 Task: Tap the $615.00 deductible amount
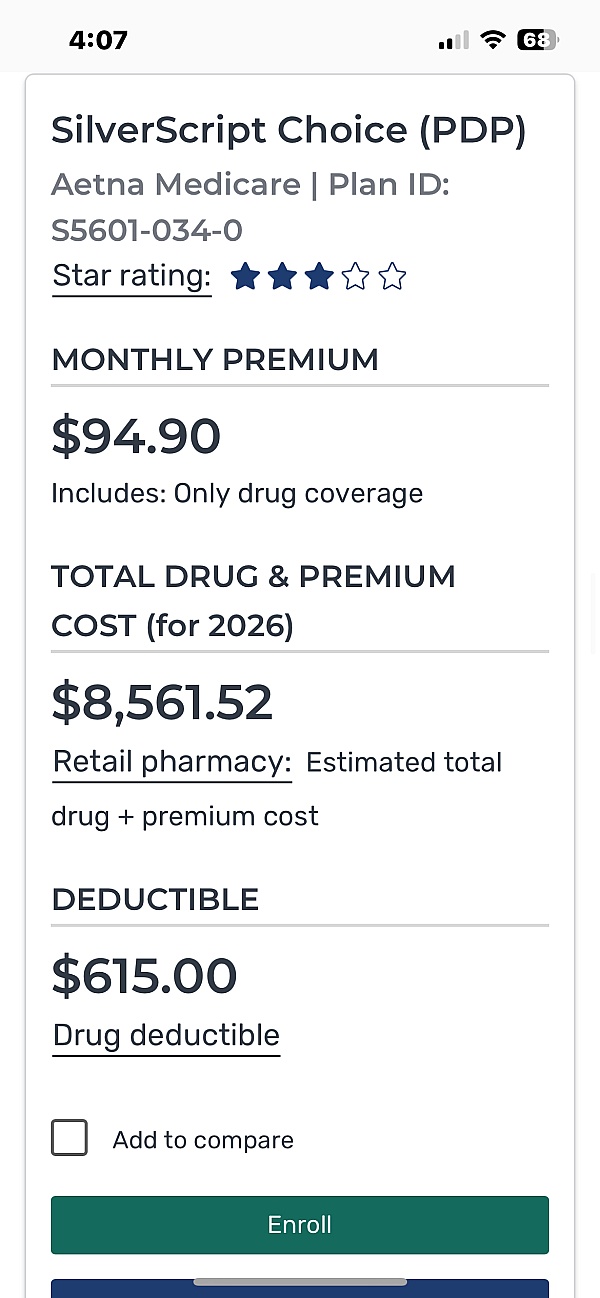pos(144,976)
